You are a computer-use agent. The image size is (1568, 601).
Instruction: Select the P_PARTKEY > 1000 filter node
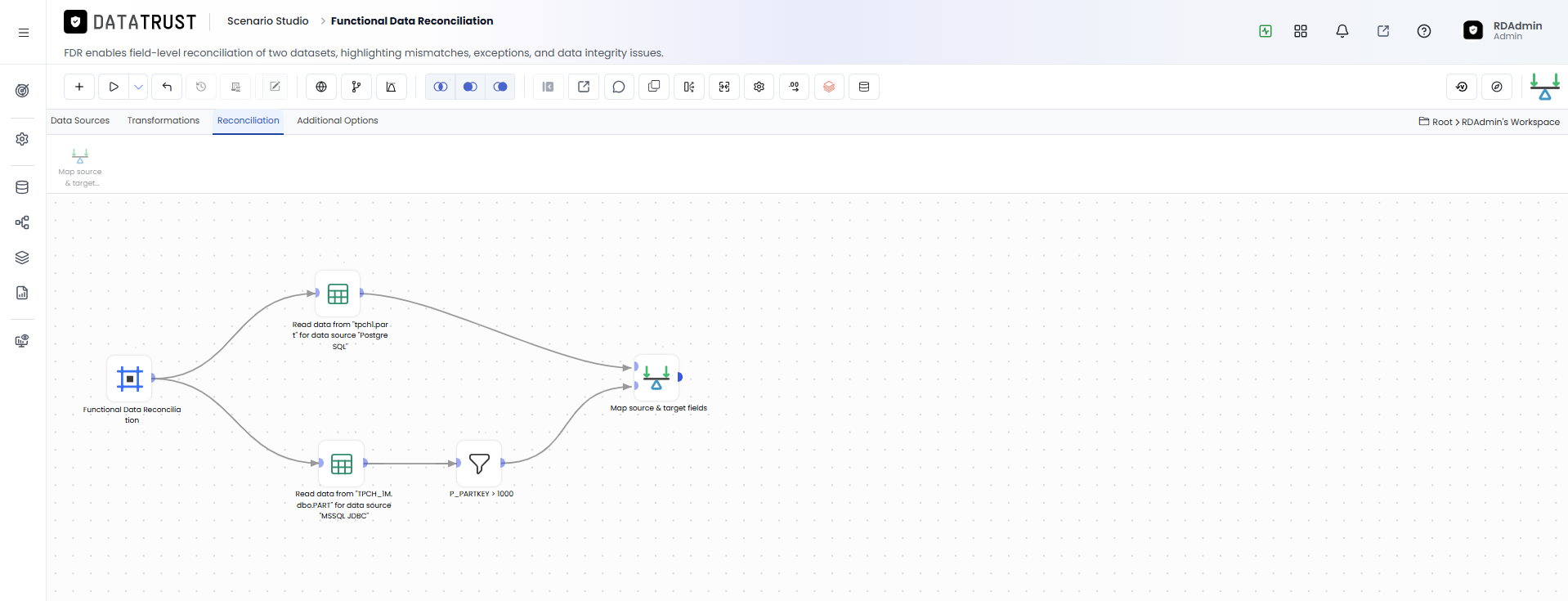pos(479,464)
